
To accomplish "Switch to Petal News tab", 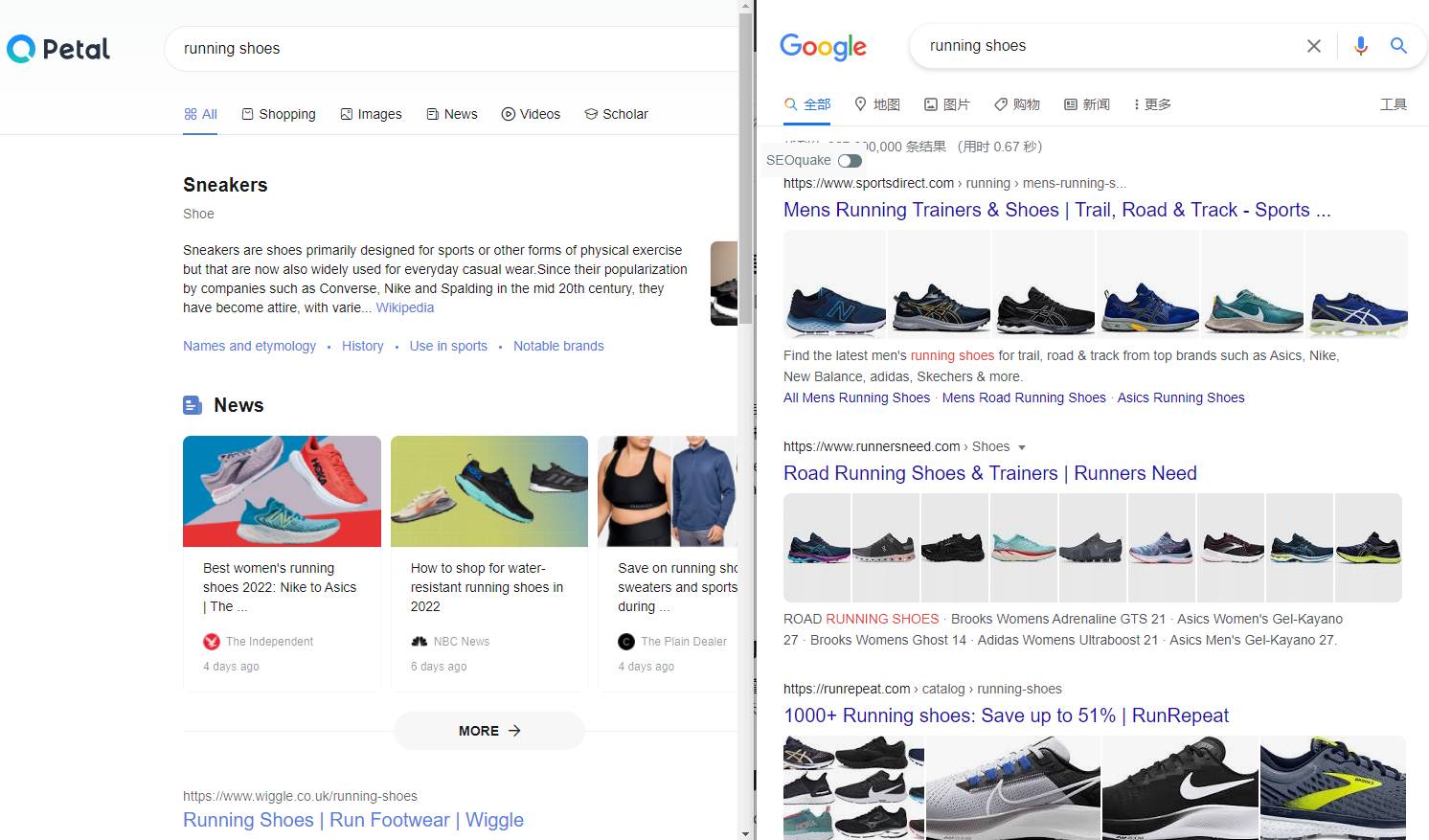I will point(452,114).
